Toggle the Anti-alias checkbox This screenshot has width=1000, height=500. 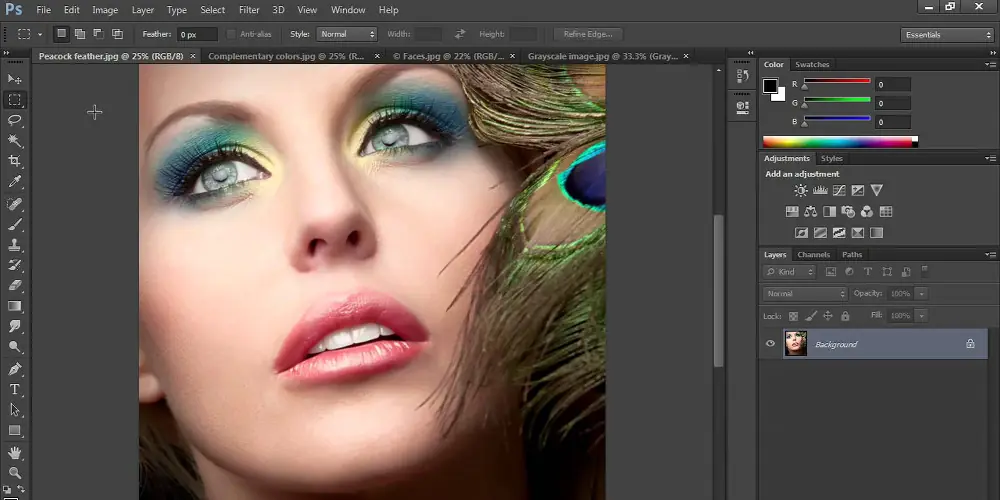[231, 34]
